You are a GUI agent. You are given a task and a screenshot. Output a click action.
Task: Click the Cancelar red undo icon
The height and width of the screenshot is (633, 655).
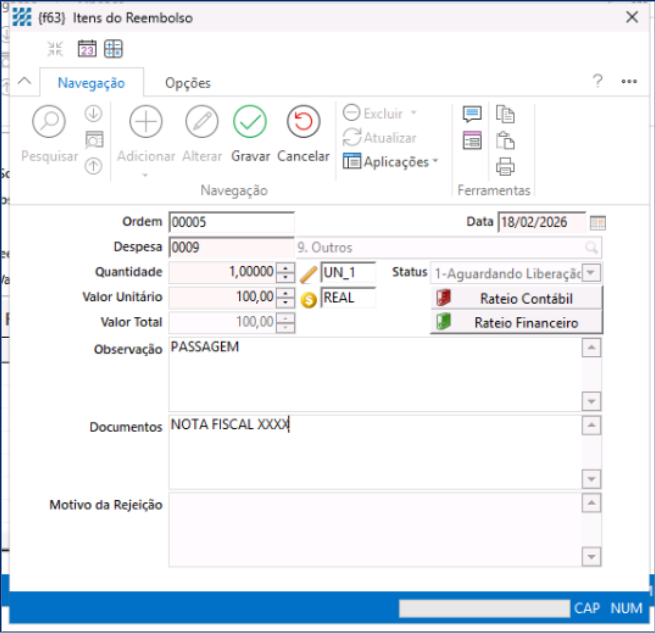(303, 122)
